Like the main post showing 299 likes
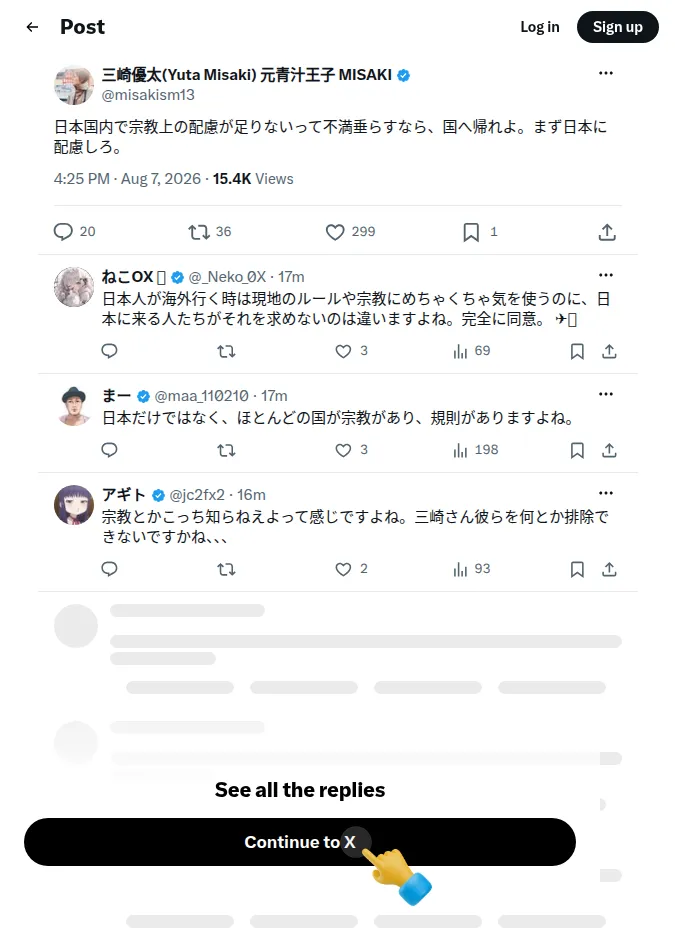This screenshot has height=943, width=675. pos(335,232)
